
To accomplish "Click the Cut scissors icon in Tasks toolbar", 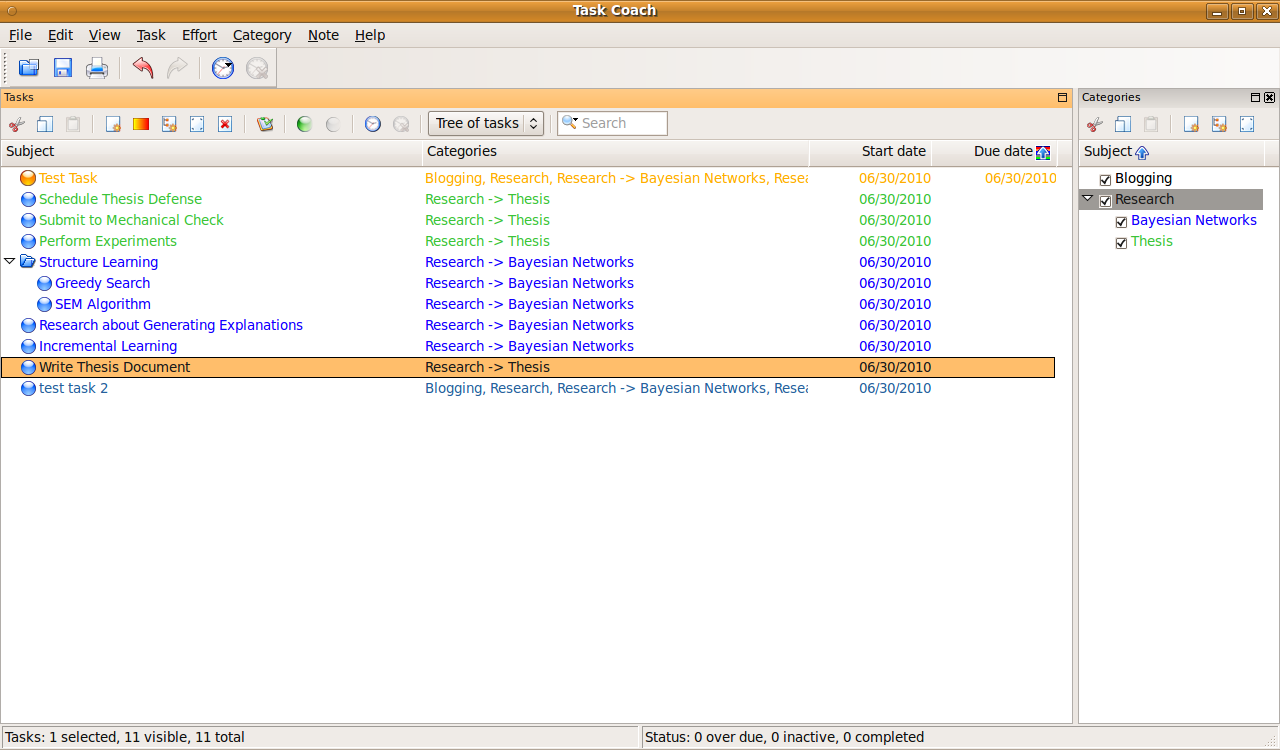I will coord(16,124).
